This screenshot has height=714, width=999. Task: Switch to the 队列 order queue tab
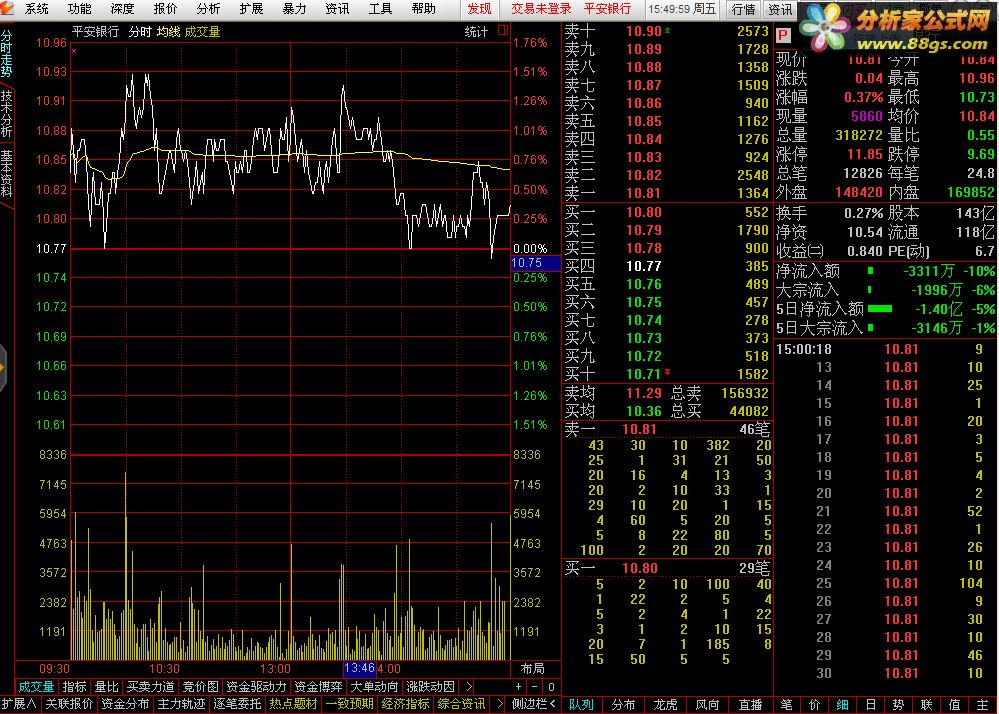coord(581,704)
